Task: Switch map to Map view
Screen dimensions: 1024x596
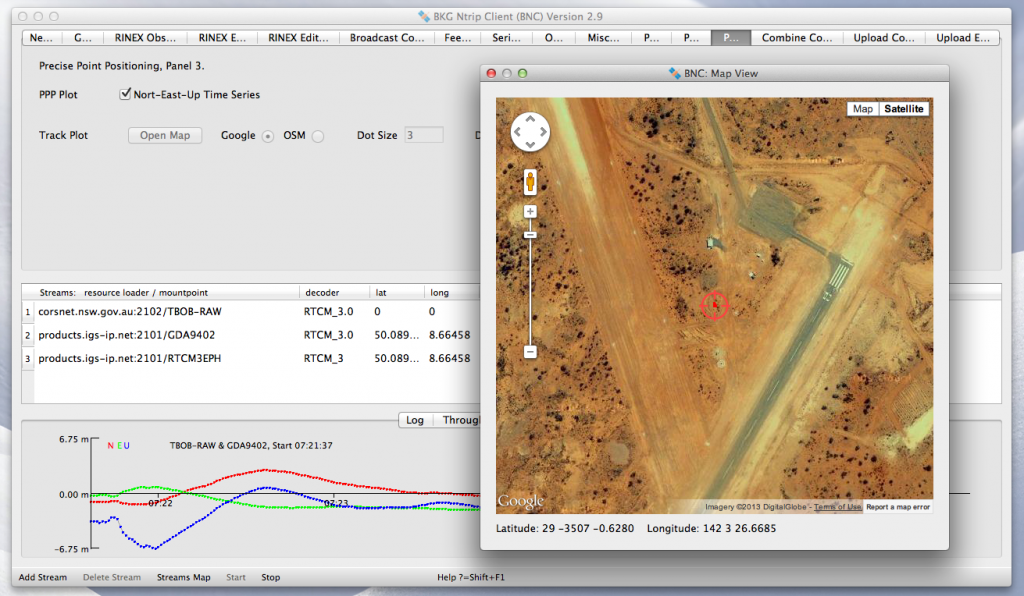Action: tap(862, 109)
